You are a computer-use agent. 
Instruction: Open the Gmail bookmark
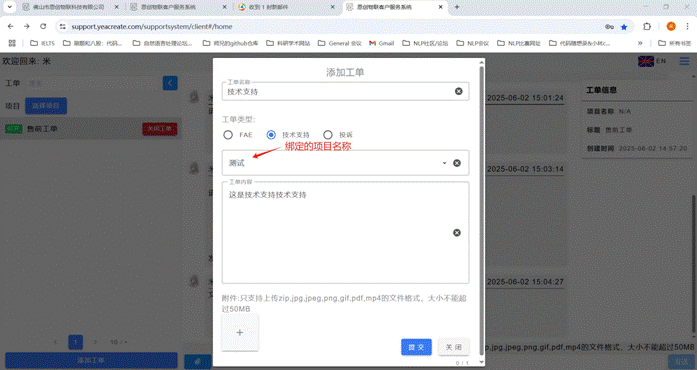tap(381, 43)
